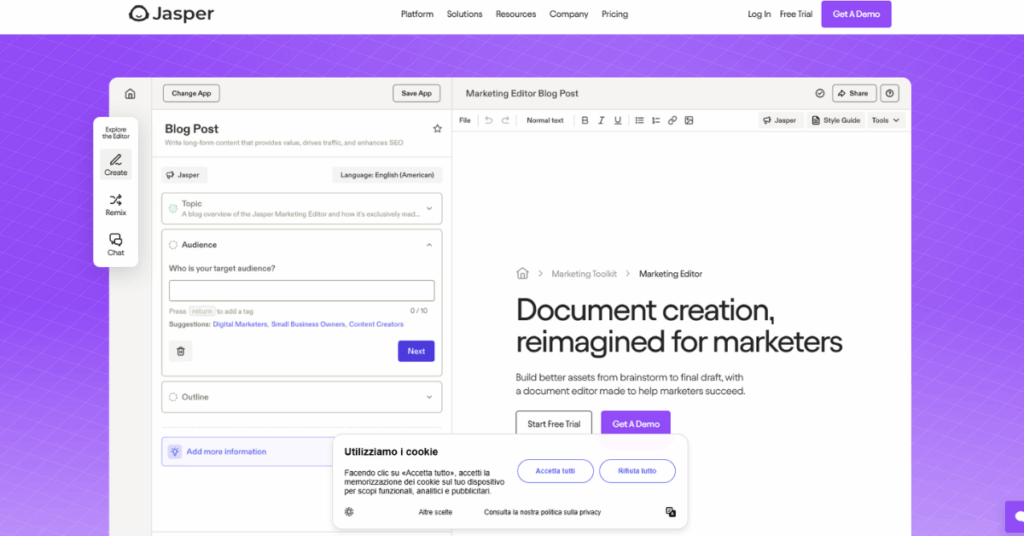The image size is (1024, 536).
Task: Toggle bold formatting in the editor
Action: [x=585, y=120]
